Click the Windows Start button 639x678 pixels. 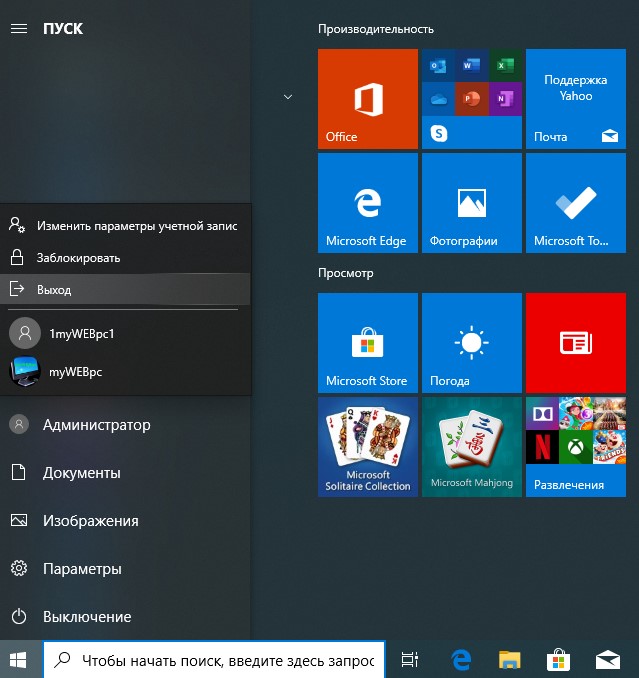pyautogui.click(x=18, y=660)
